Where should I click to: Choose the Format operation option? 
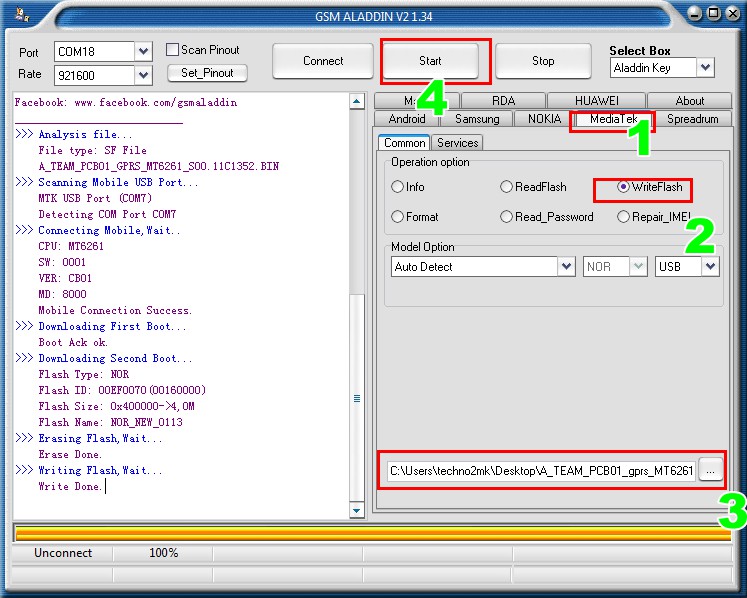(x=398, y=217)
